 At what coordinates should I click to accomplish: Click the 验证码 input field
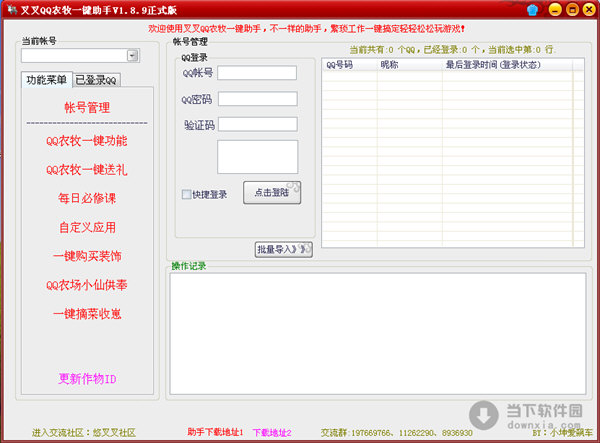[x=257, y=125]
